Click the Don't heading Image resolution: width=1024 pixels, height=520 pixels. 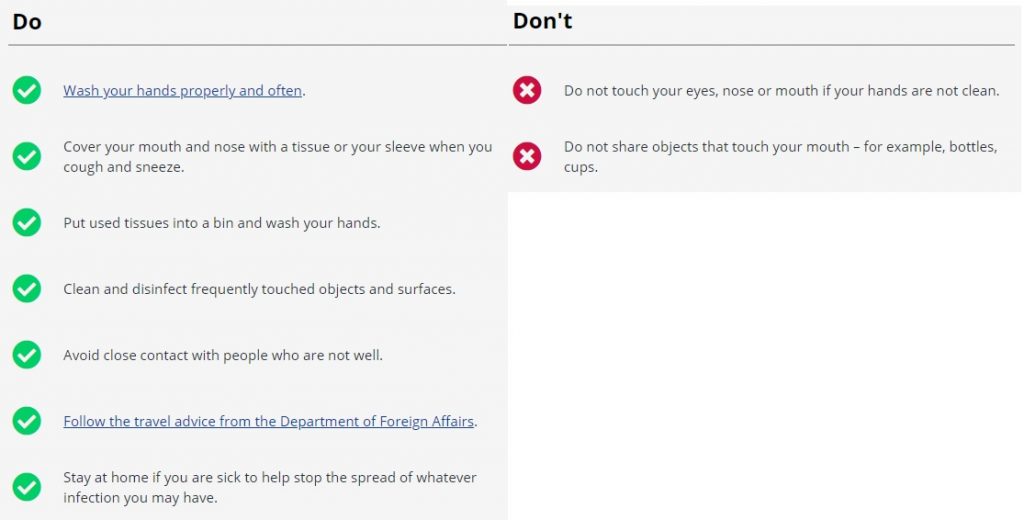542,21
